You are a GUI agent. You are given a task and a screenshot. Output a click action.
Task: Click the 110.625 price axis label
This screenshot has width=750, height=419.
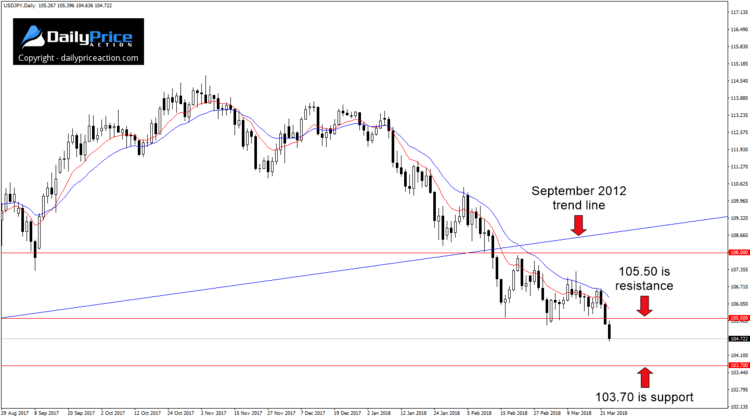pos(739,184)
